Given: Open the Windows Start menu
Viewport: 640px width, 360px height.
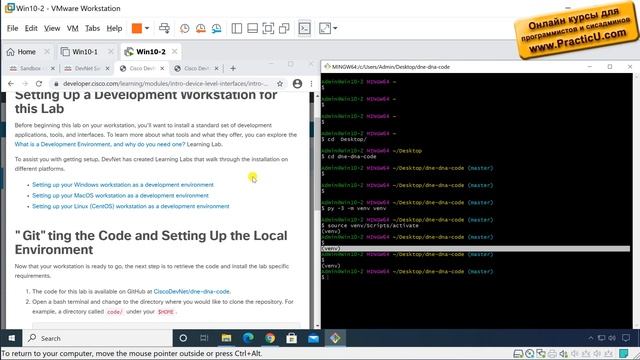Looking at the screenshot, I should 12,338.
